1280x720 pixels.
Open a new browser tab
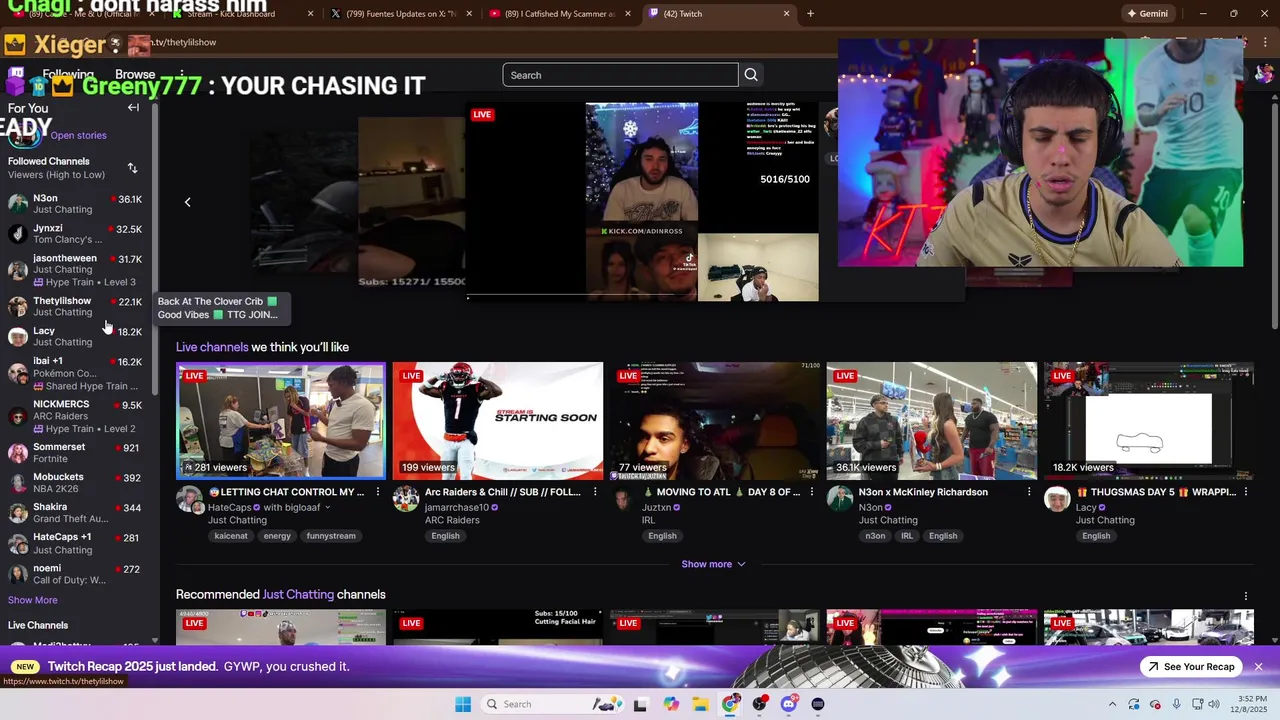point(810,14)
